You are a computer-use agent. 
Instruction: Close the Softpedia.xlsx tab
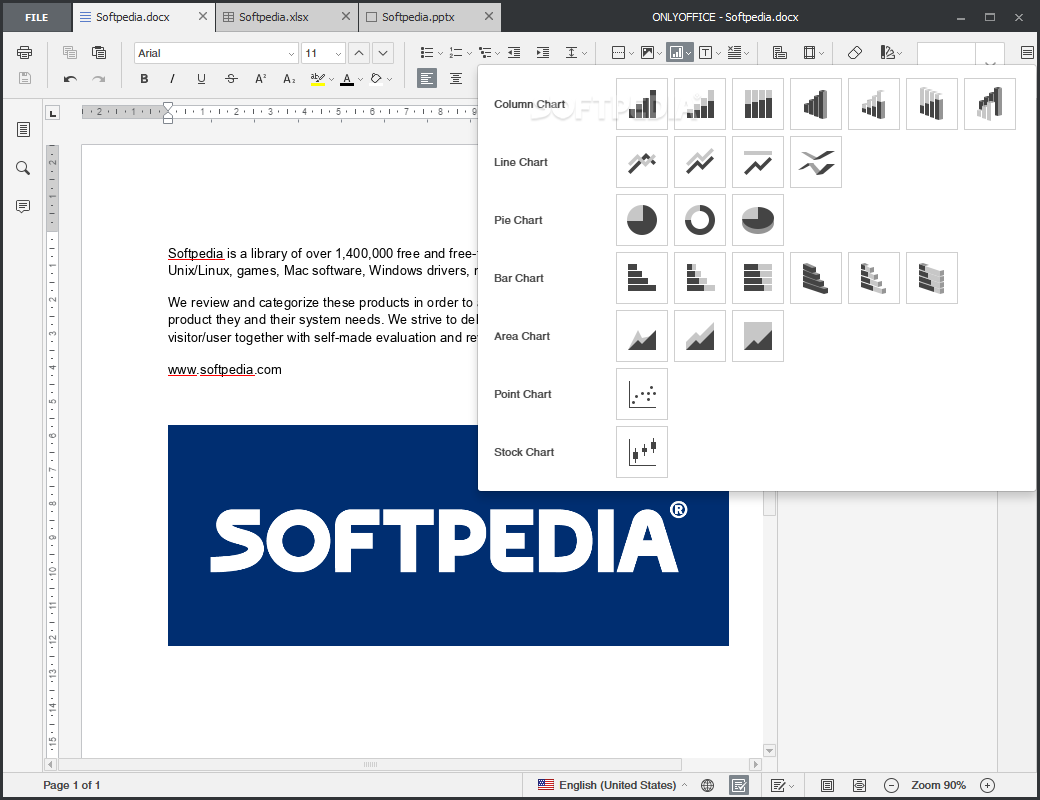tap(346, 17)
